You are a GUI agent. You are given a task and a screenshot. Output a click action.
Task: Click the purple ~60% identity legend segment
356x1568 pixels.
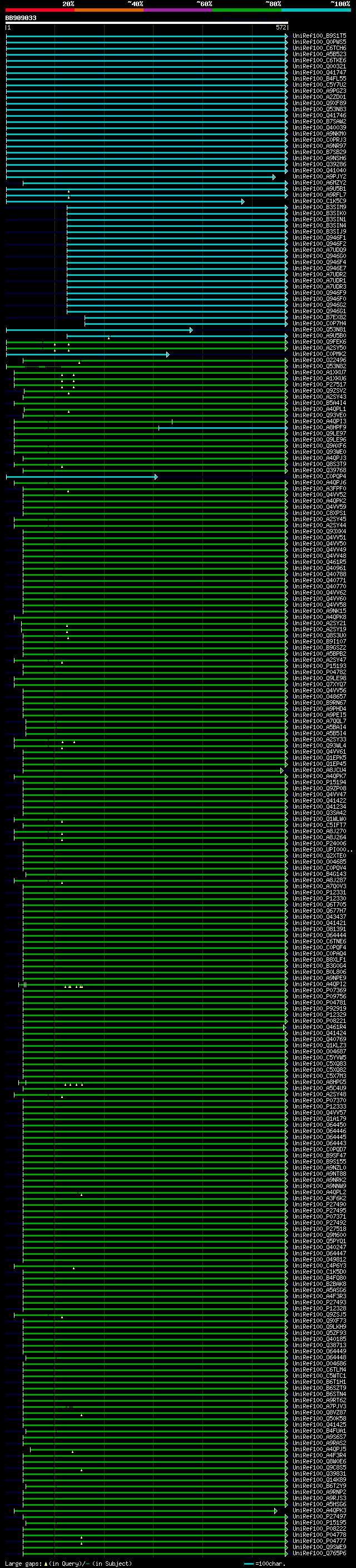coord(177,10)
